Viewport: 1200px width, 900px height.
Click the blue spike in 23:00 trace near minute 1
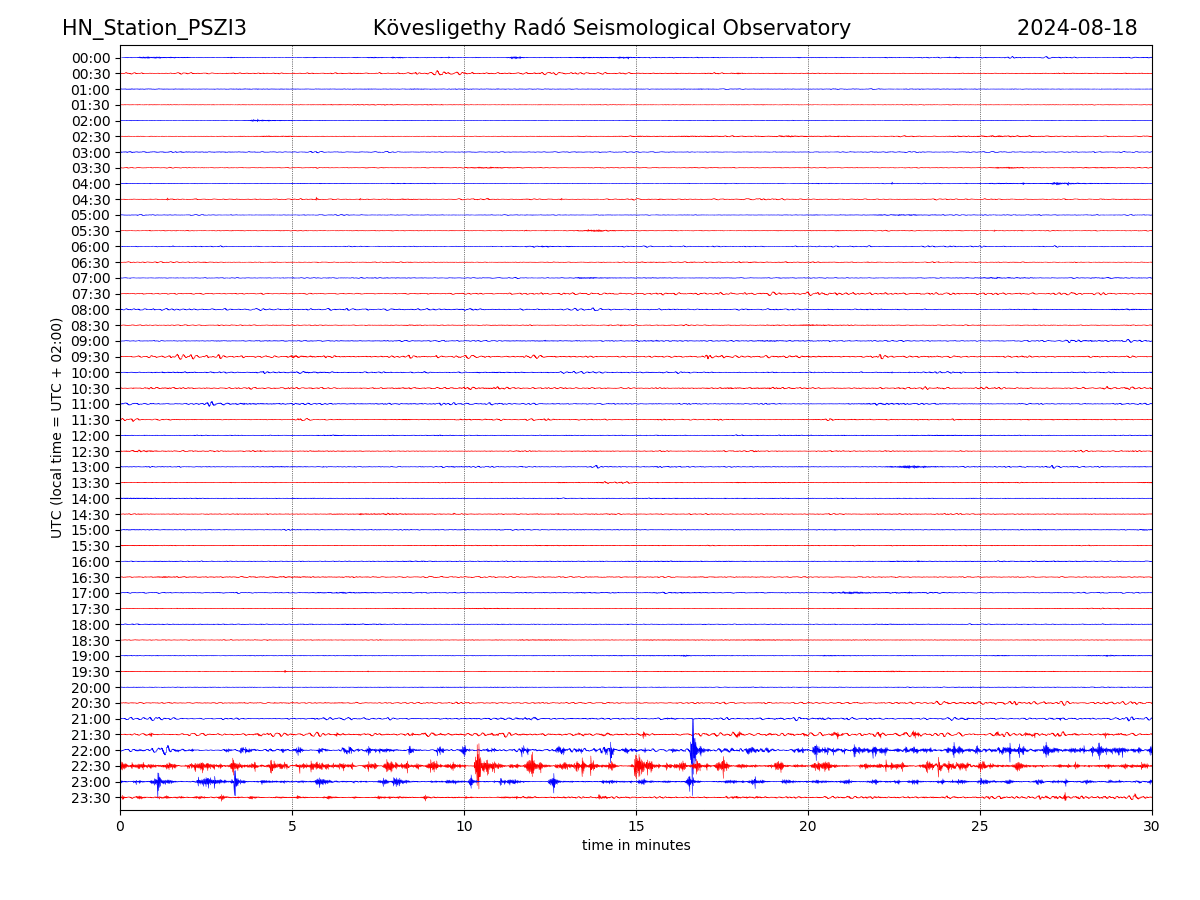pos(158,782)
